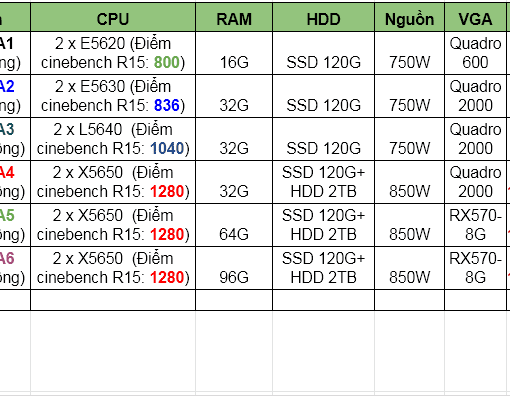The image size is (510, 396).
Task: Click the VGA header cell
Action: coord(475,17)
